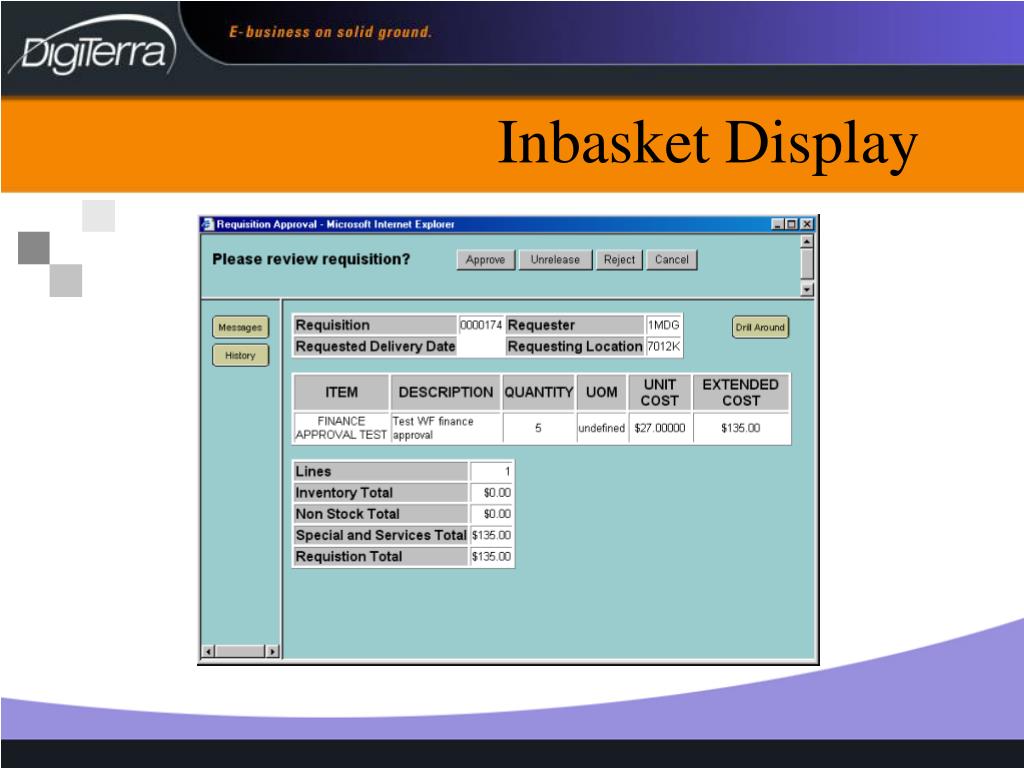This screenshot has width=1024, height=768.
Task: Click the Requested Delivery Date label
Action: pyautogui.click(x=375, y=346)
